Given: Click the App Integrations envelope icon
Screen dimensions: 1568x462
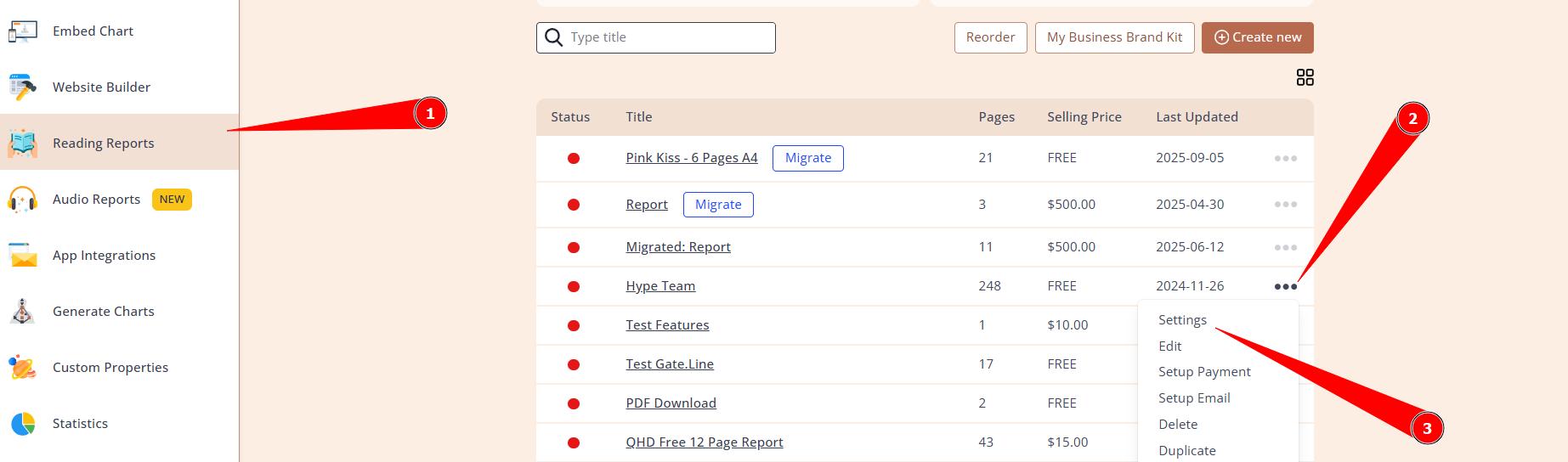Looking at the screenshot, I should click(x=23, y=256).
